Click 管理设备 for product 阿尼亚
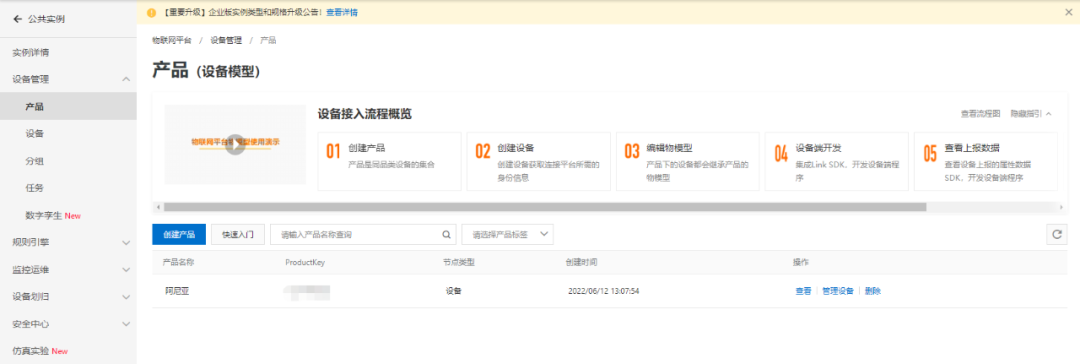The width and height of the screenshot is (1080, 364). (x=838, y=291)
